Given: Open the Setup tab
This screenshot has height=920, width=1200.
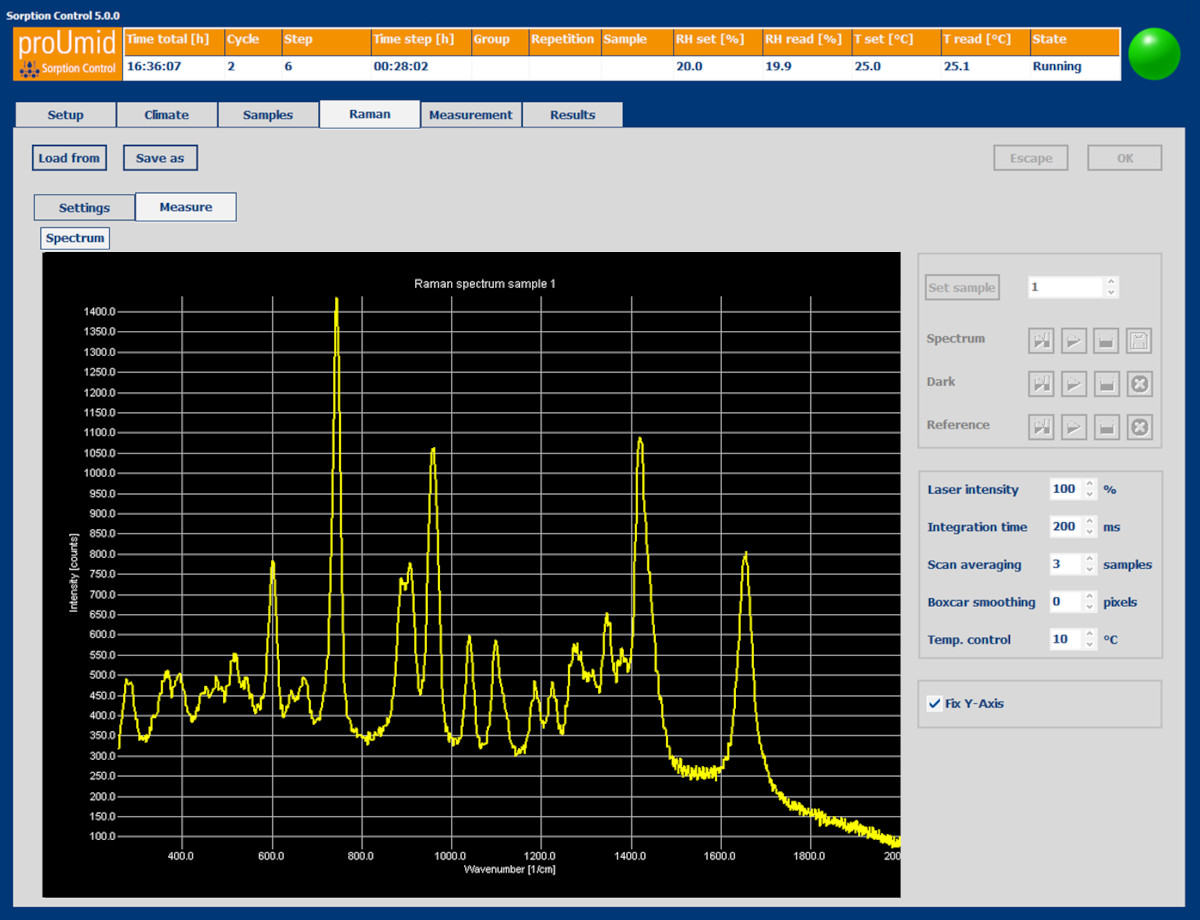Looking at the screenshot, I should coord(66,115).
